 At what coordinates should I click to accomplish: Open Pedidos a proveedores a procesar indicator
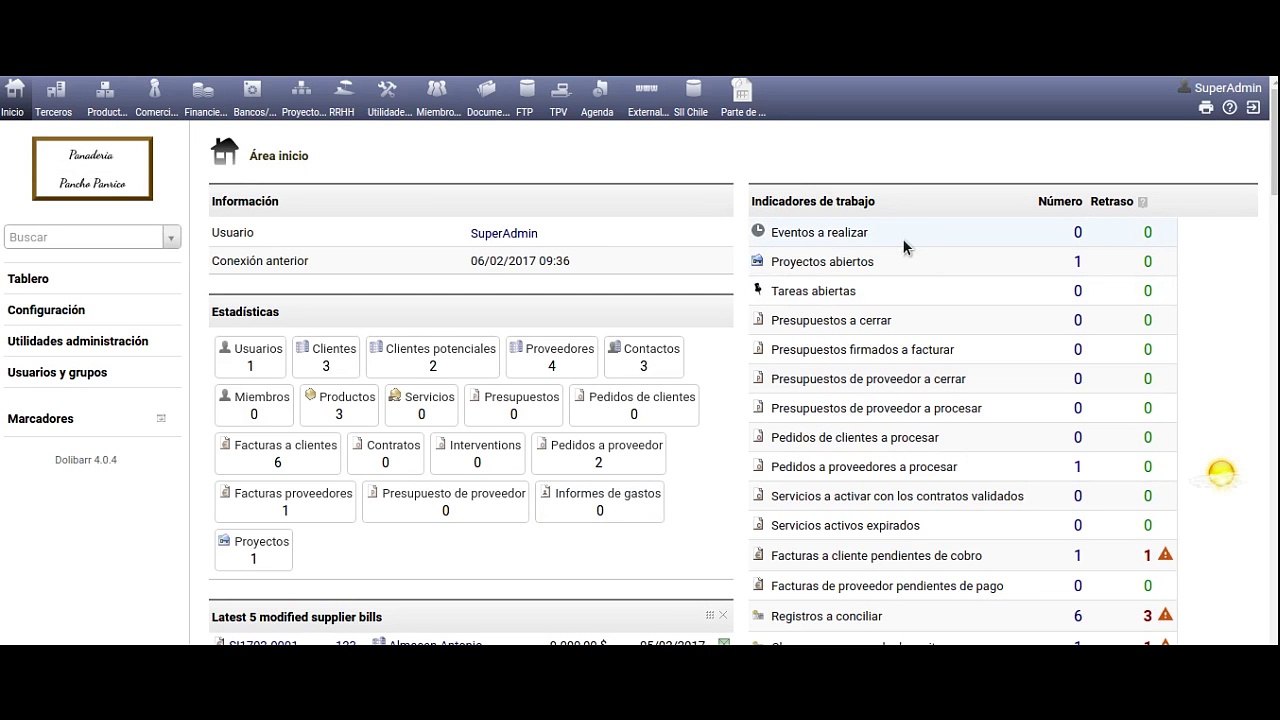point(864,467)
